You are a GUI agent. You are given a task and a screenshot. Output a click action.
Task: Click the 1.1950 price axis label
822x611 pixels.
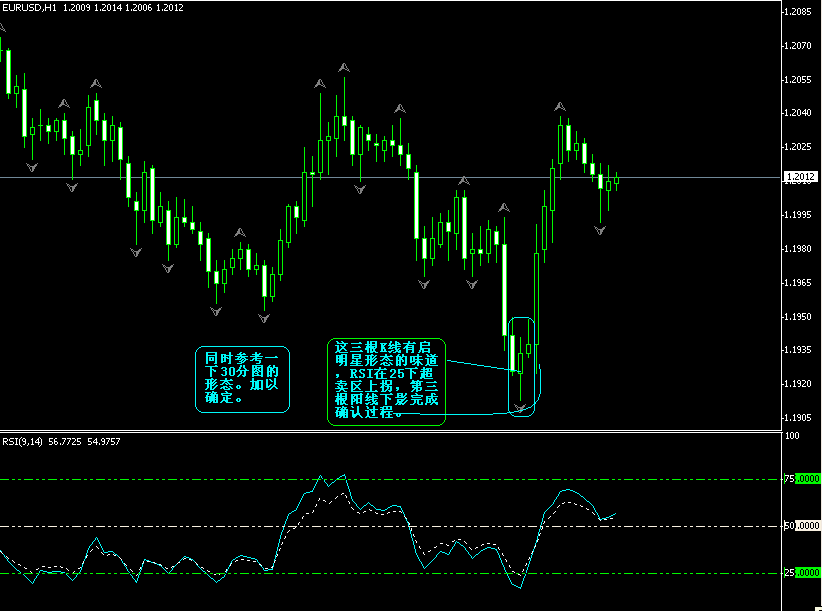[798, 317]
